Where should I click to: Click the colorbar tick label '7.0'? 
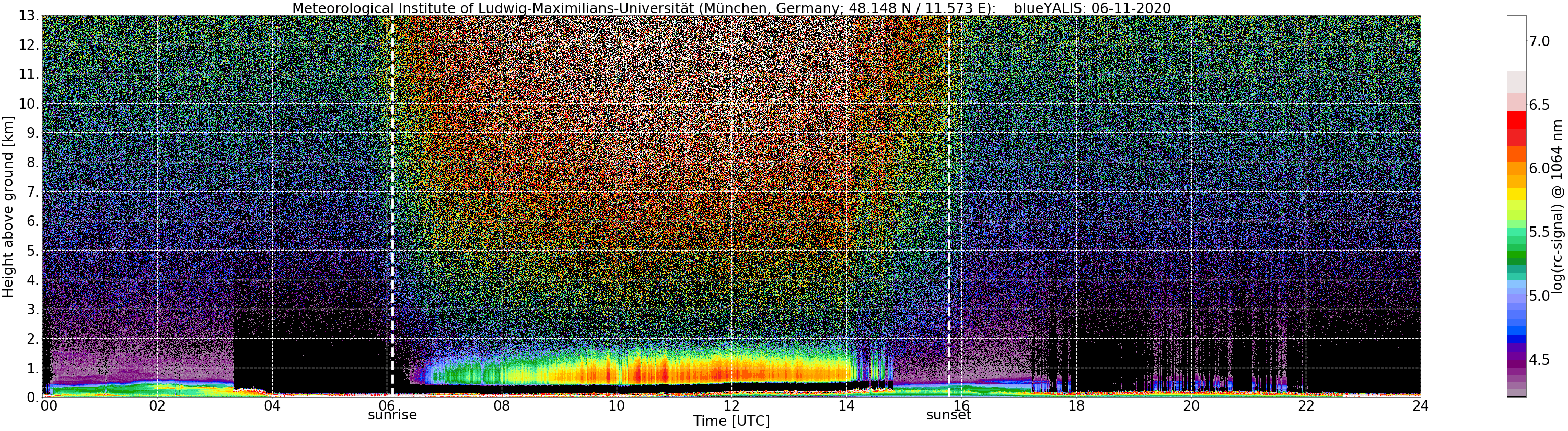[1539, 41]
